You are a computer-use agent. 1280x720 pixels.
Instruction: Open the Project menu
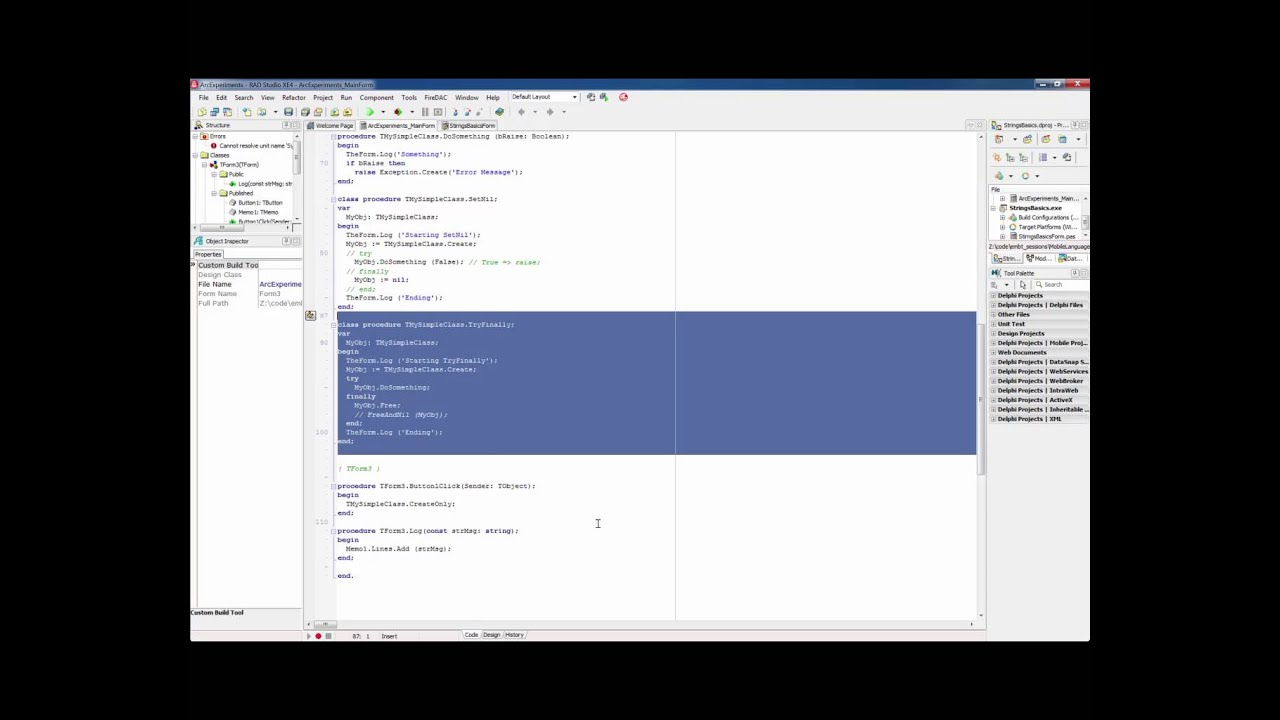click(x=323, y=97)
